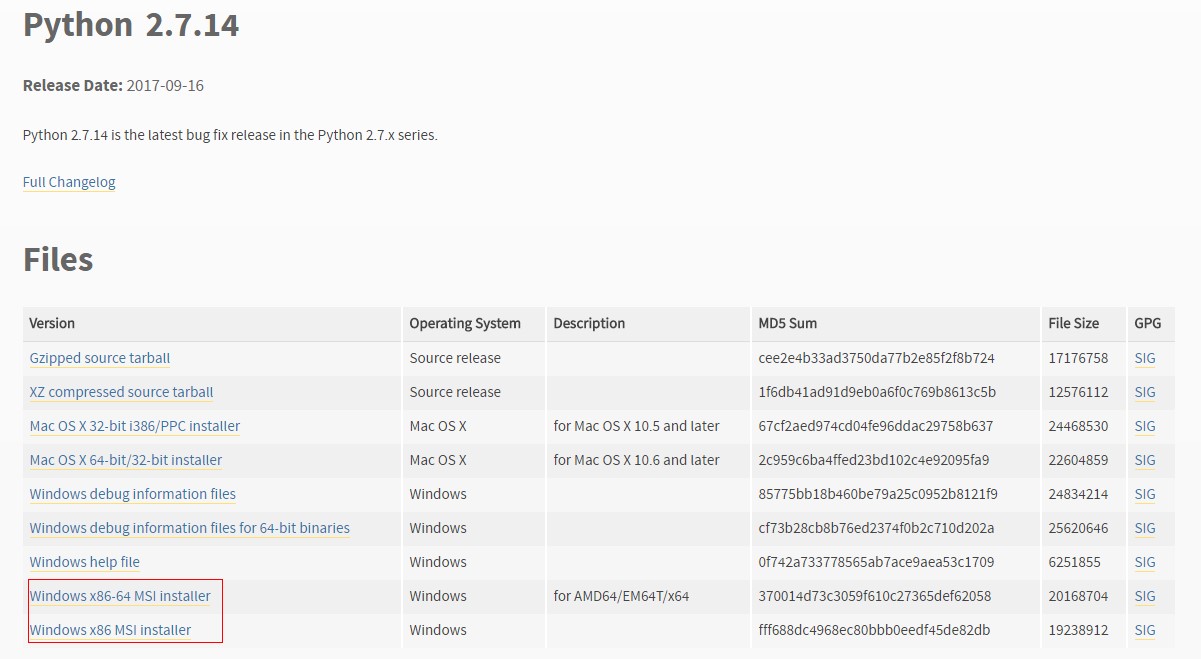Image resolution: width=1201 pixels, height=659 pixels.
Task: Open Windows debug information files link
Action: pyautogui.click(x=133, y=494)
